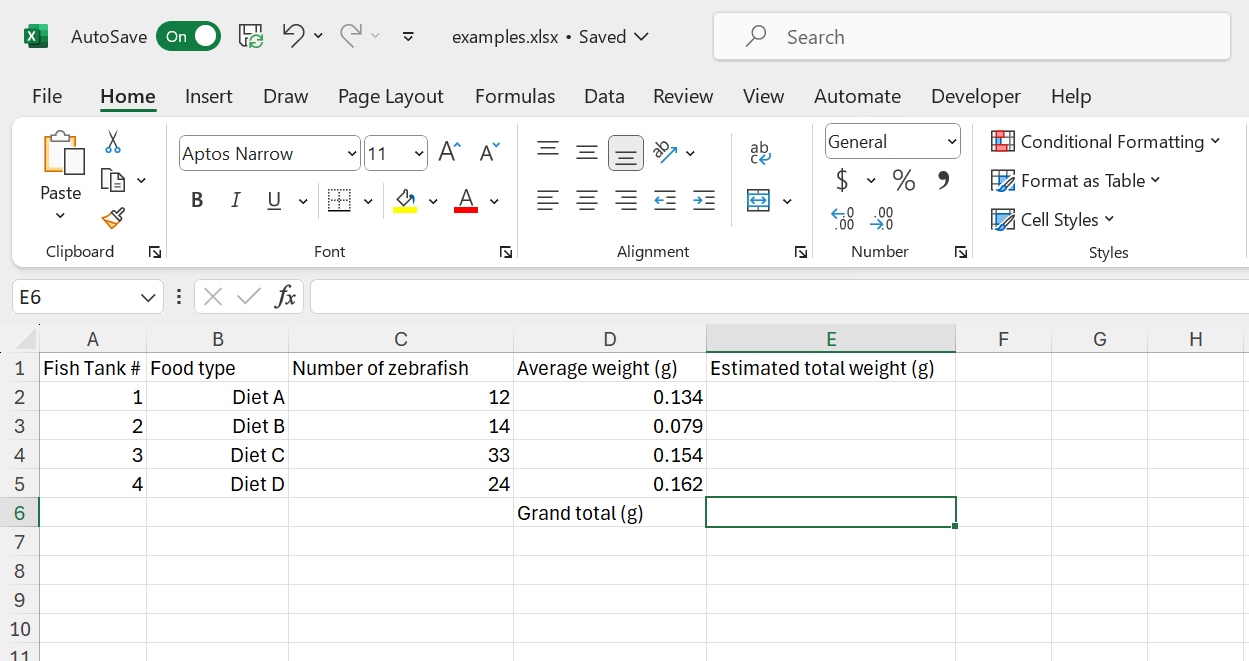Apply italic formatting
Screen dimensions: 1249x661
235,199
